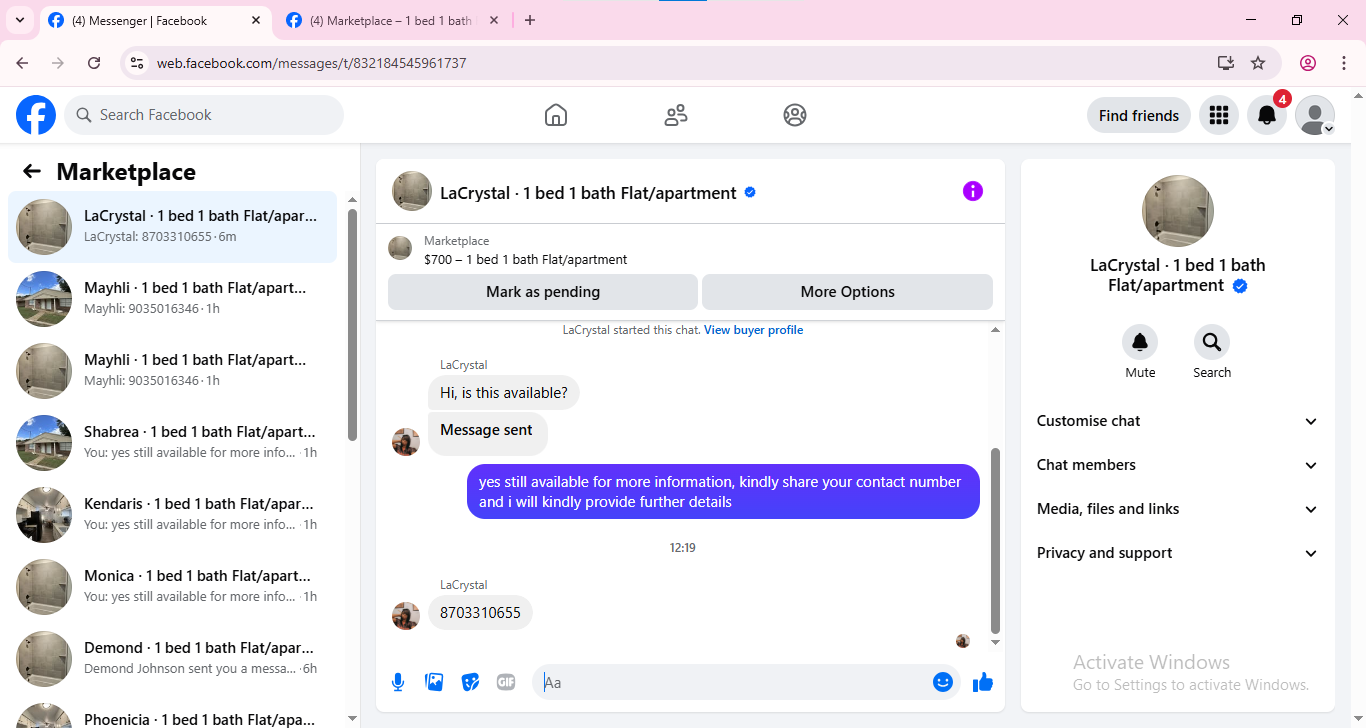
Task: Click the Search Facebook field
Action: click(204, 115)
